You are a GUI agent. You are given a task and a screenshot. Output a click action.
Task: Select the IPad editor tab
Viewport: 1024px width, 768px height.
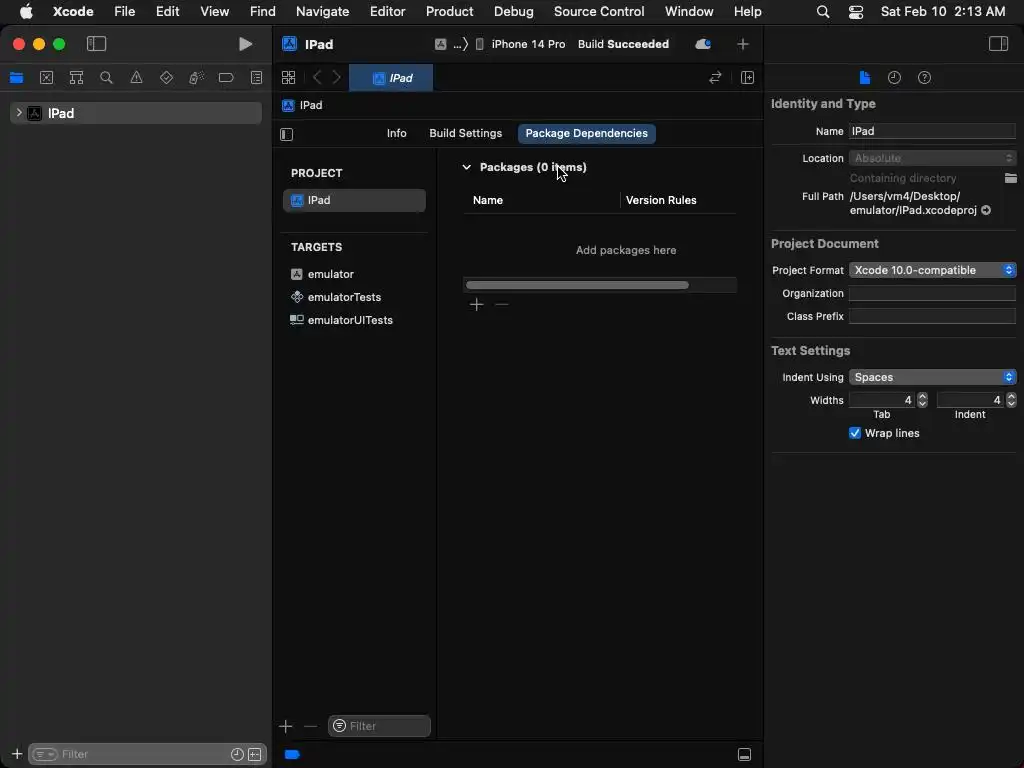click(391, 78)
